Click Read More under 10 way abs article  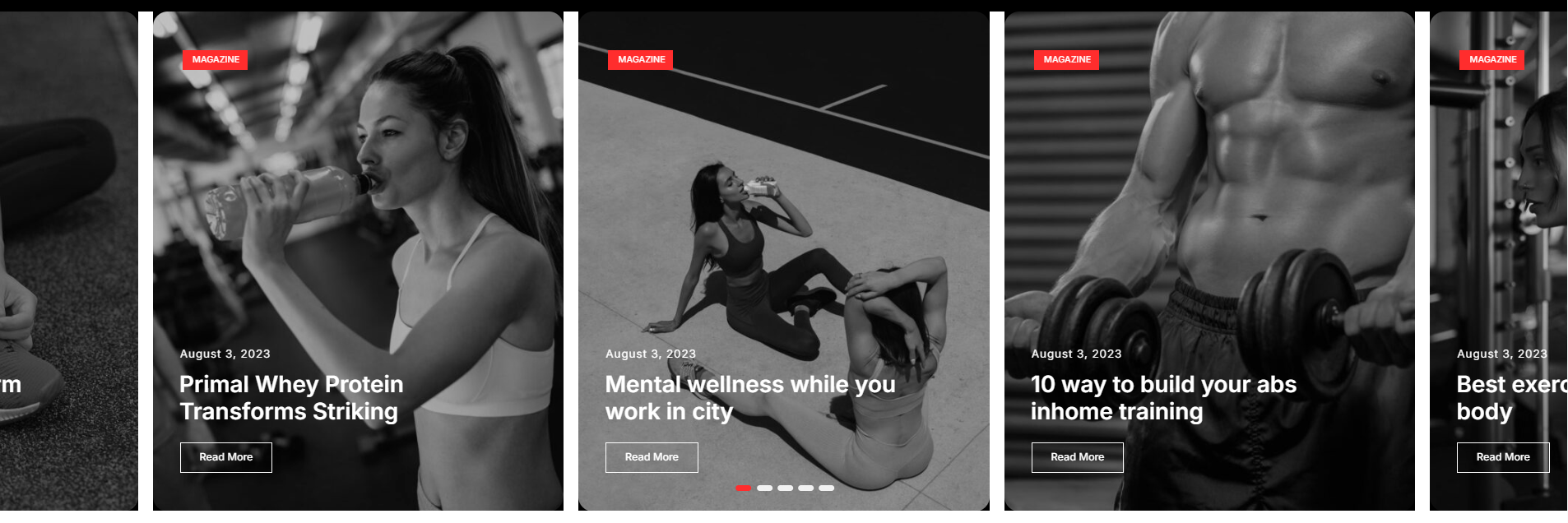pos(1078,457)
